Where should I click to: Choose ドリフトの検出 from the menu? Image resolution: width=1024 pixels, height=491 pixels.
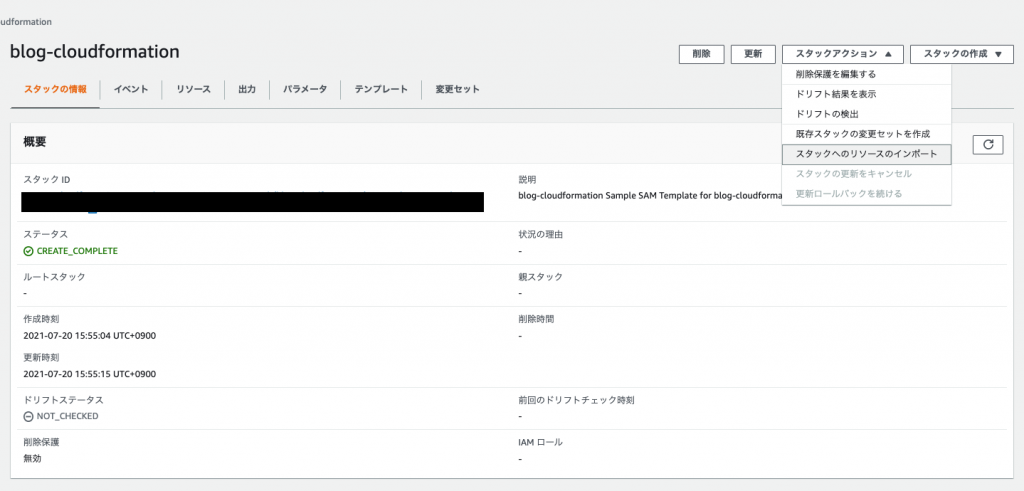pos(827,114)
